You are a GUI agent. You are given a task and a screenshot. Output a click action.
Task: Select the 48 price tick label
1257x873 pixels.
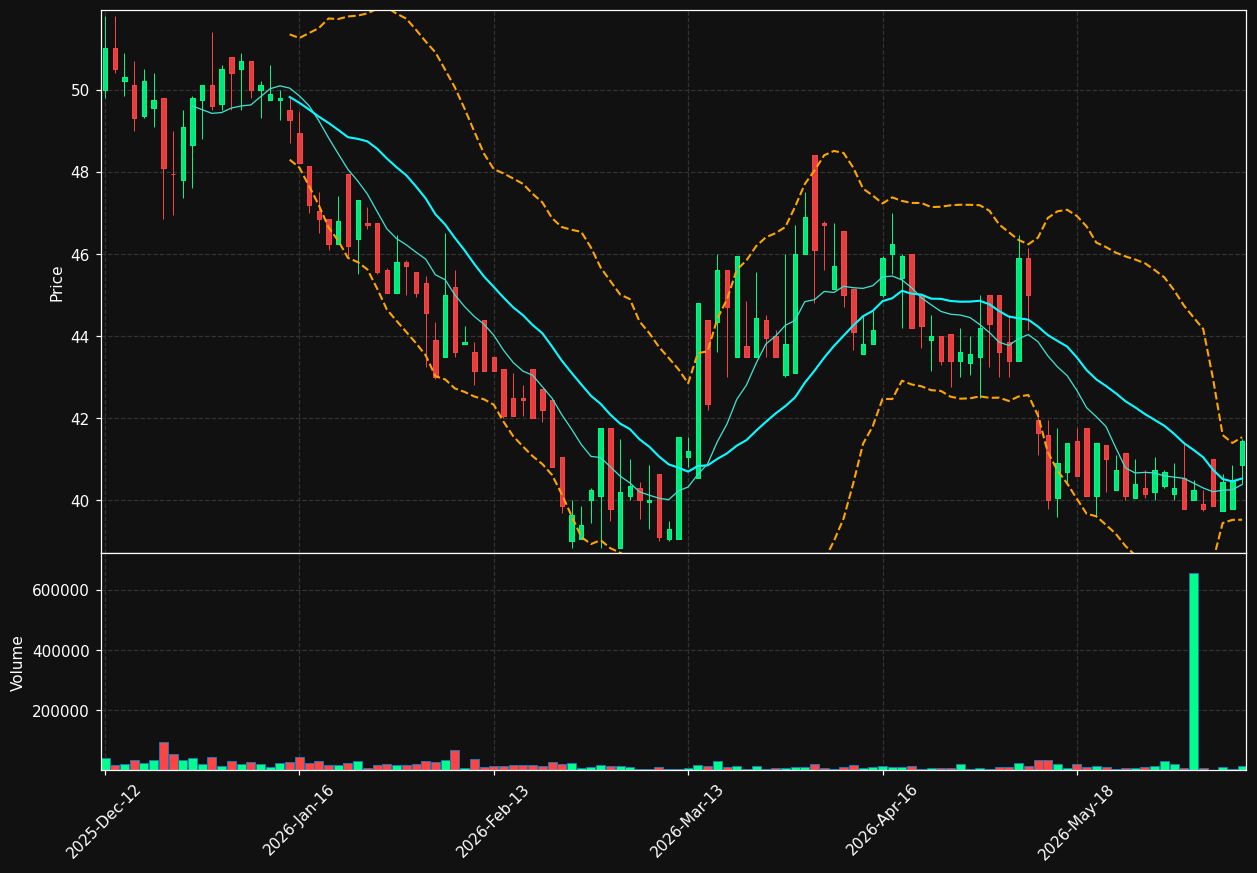point(82,172)
